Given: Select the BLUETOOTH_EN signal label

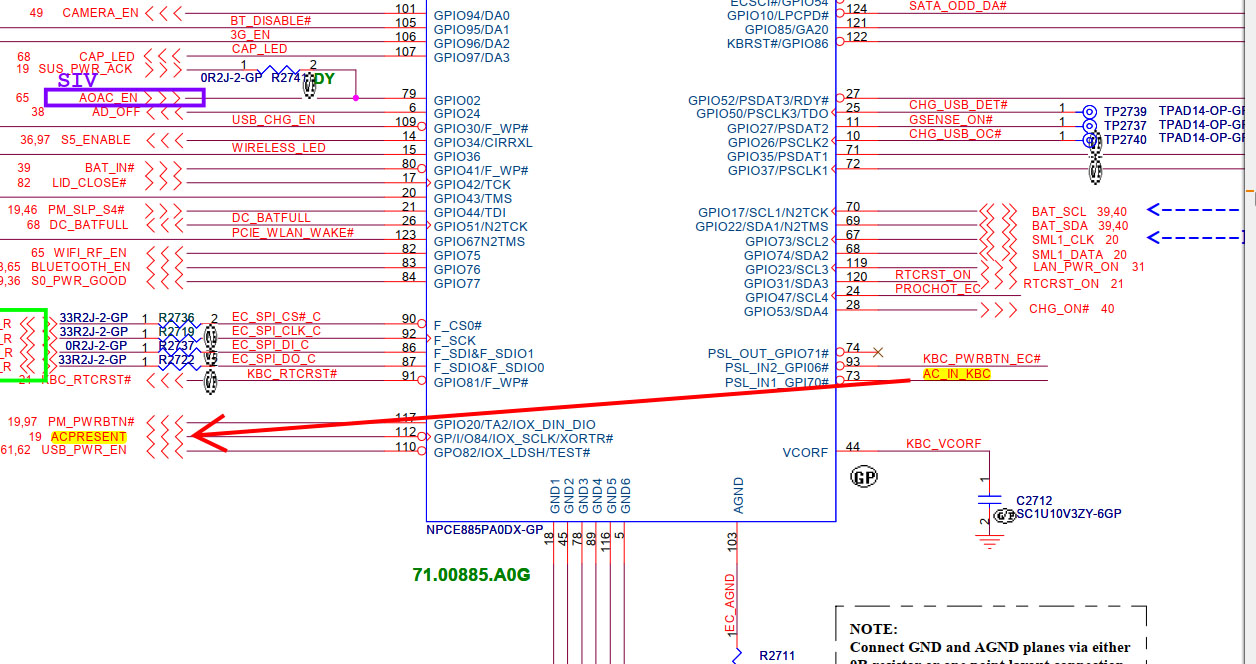Looking at the screenshot, I should 81,267.
